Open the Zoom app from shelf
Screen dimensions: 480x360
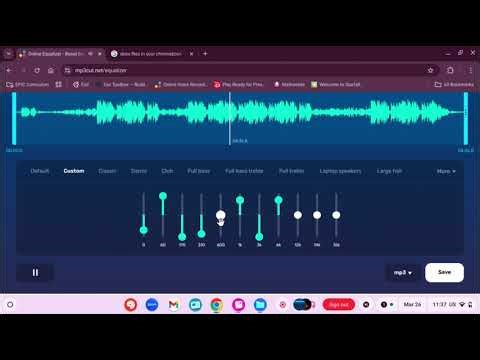(x=152, y=305)
